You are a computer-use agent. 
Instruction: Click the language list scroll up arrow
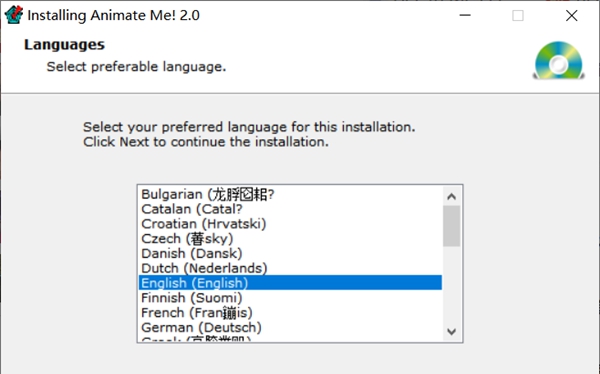click(x=452, y=196)
